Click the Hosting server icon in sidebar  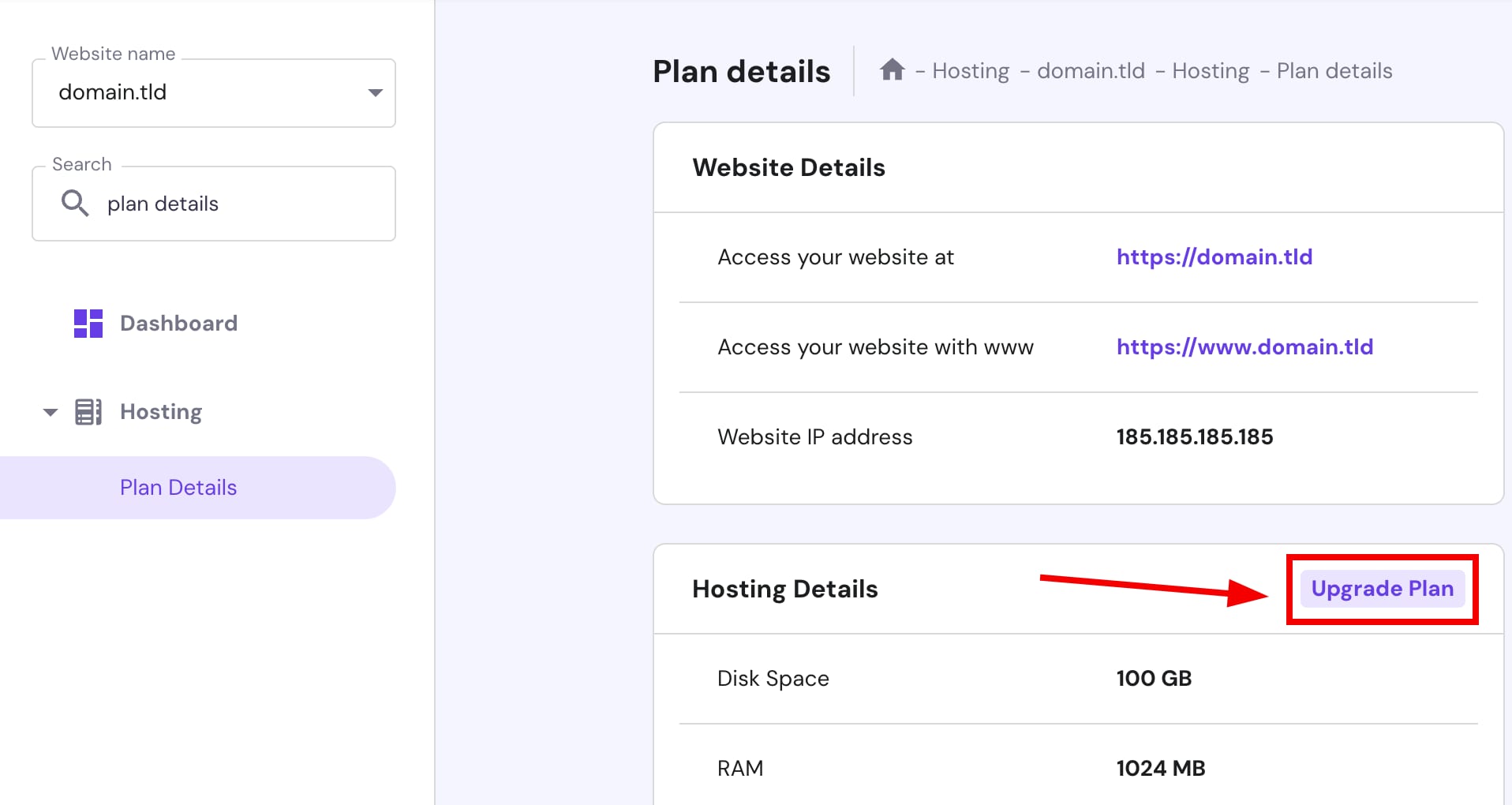click(88, 411)
